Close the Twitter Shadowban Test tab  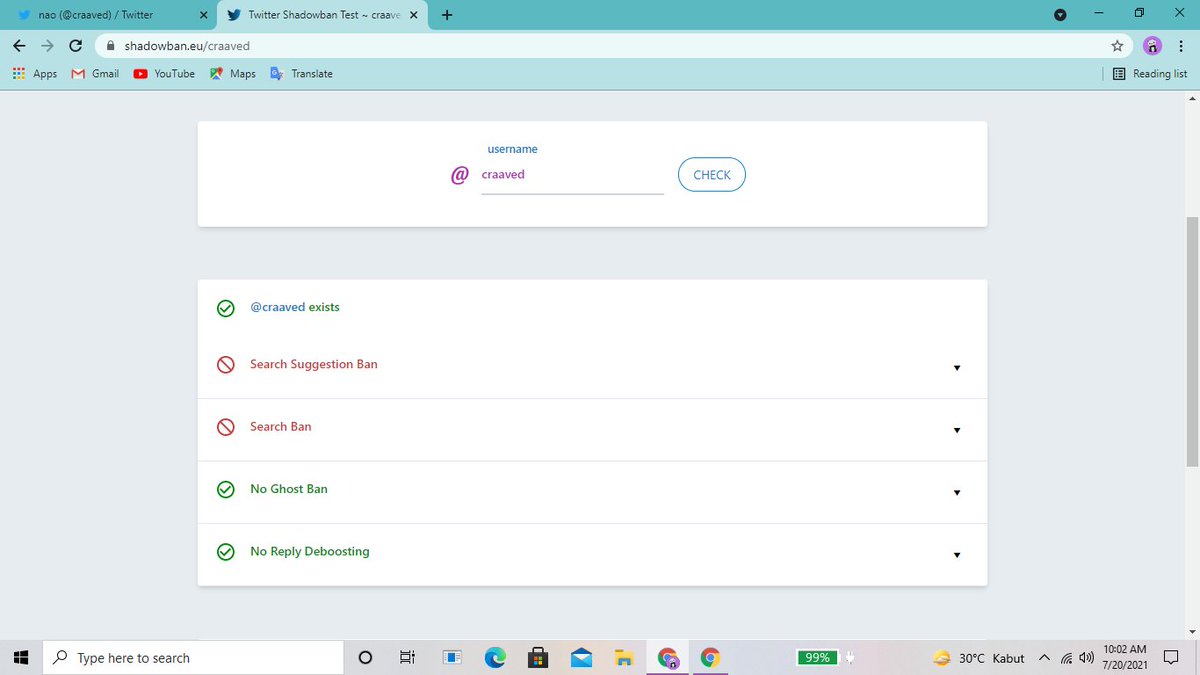(x=413, y=15)
